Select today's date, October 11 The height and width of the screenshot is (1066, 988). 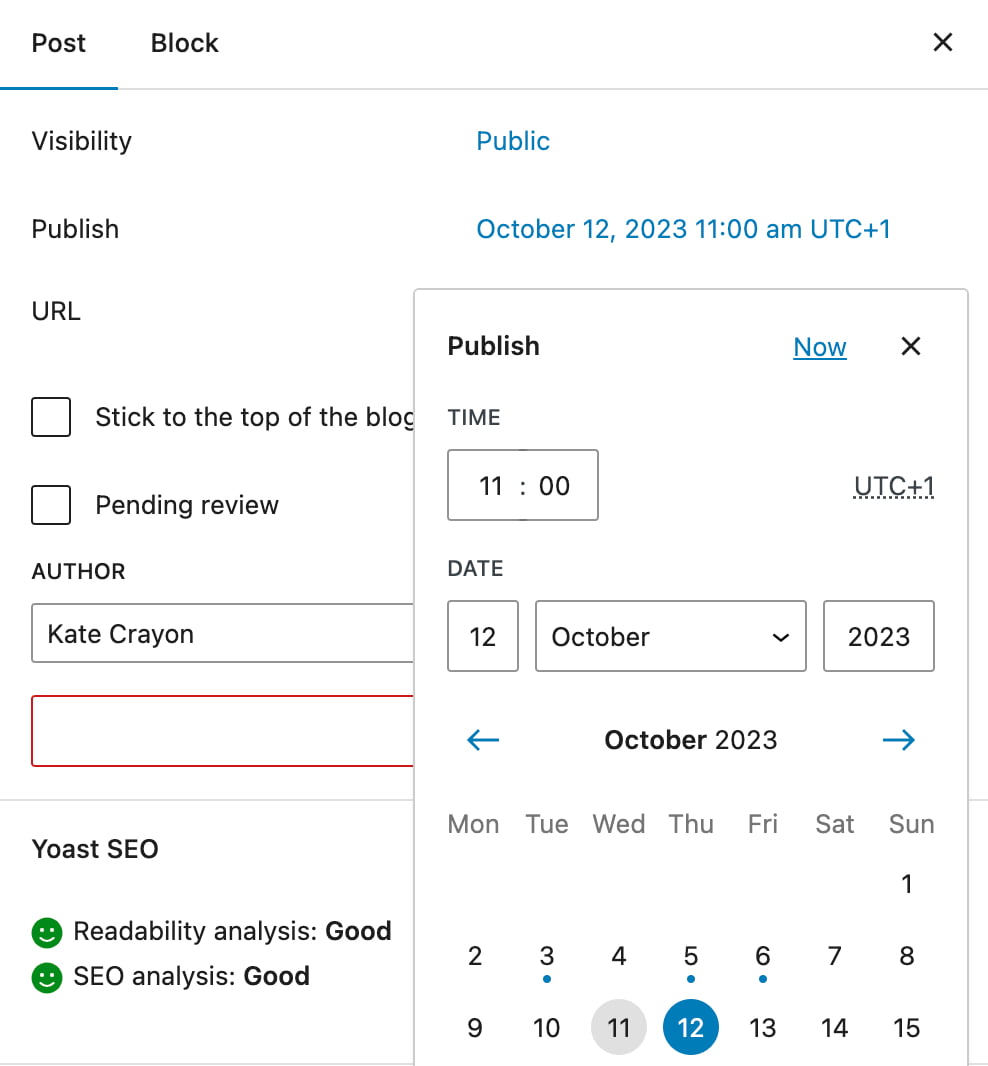[x=619, y=1027]
